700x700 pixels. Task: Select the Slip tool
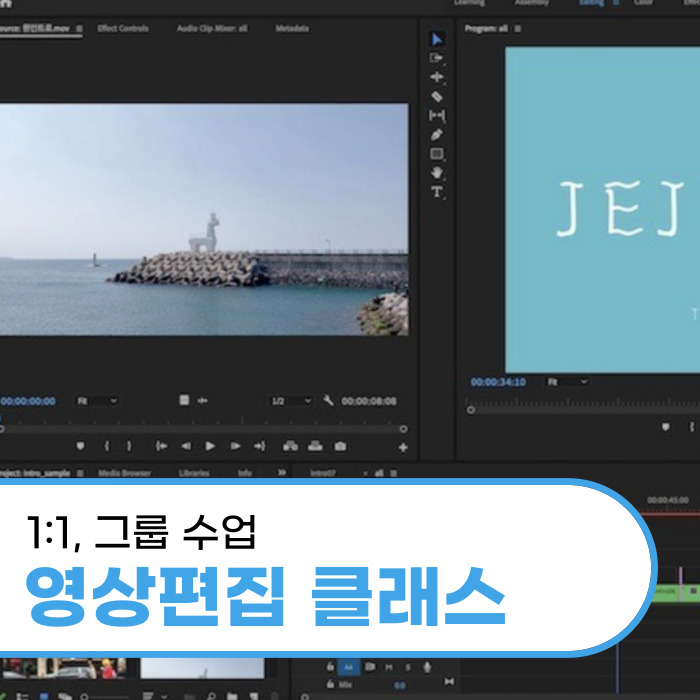click(437, 116)
